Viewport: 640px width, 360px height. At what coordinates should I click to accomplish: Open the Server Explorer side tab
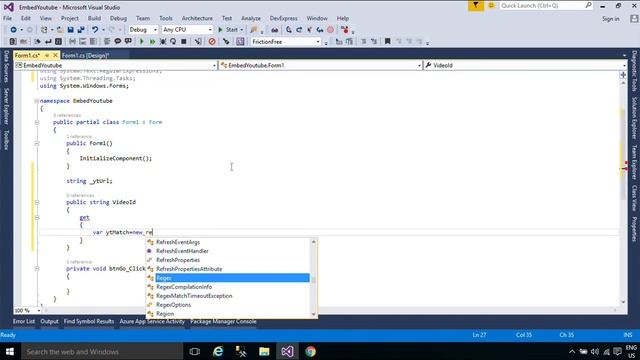(6, 106)
